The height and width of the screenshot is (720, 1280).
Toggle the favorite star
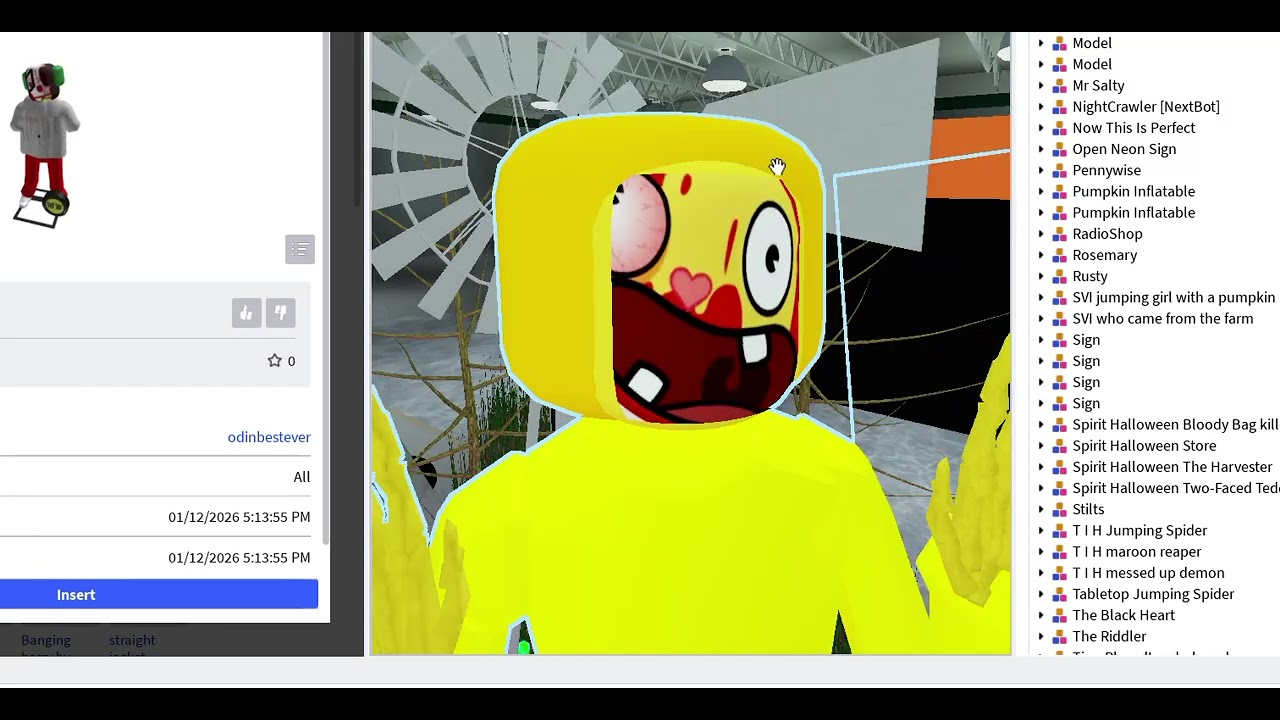274,361
